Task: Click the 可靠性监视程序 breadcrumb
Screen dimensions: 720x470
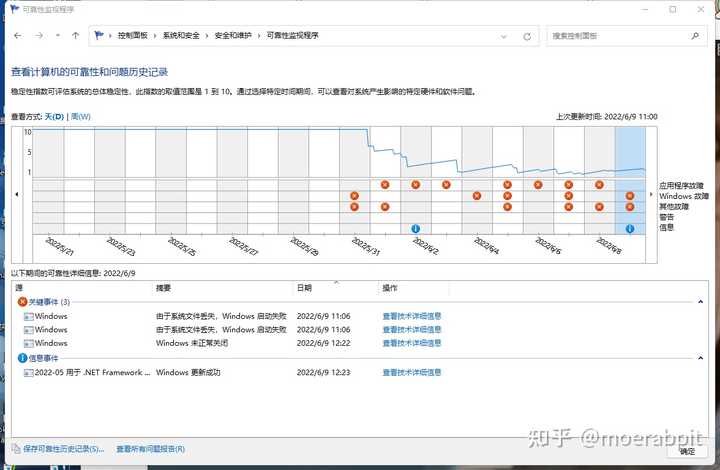Action: (292, 35)
